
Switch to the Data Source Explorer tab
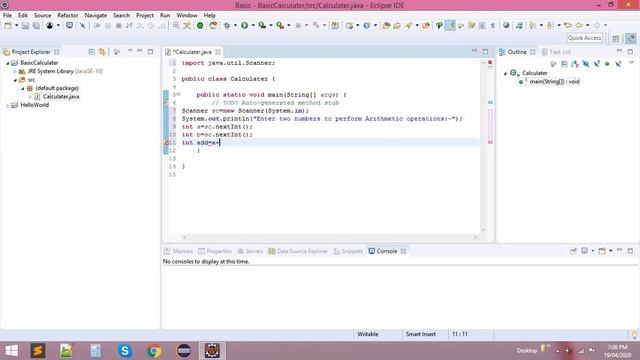coord(298,251)
